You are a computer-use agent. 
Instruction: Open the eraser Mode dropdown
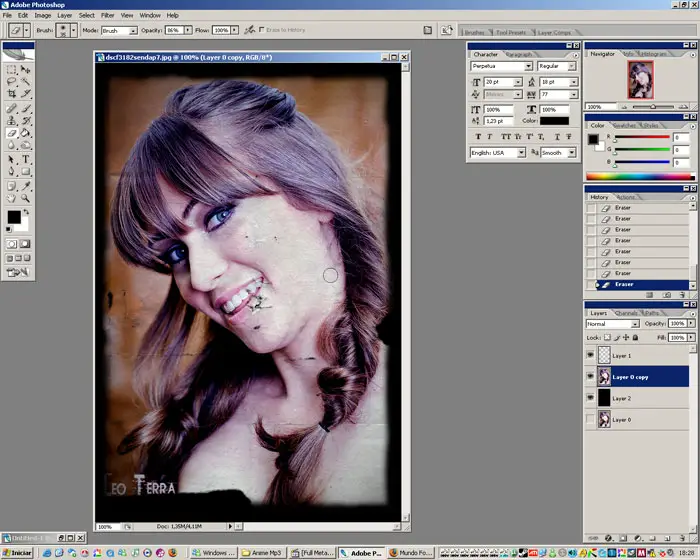tap(119, 31)
